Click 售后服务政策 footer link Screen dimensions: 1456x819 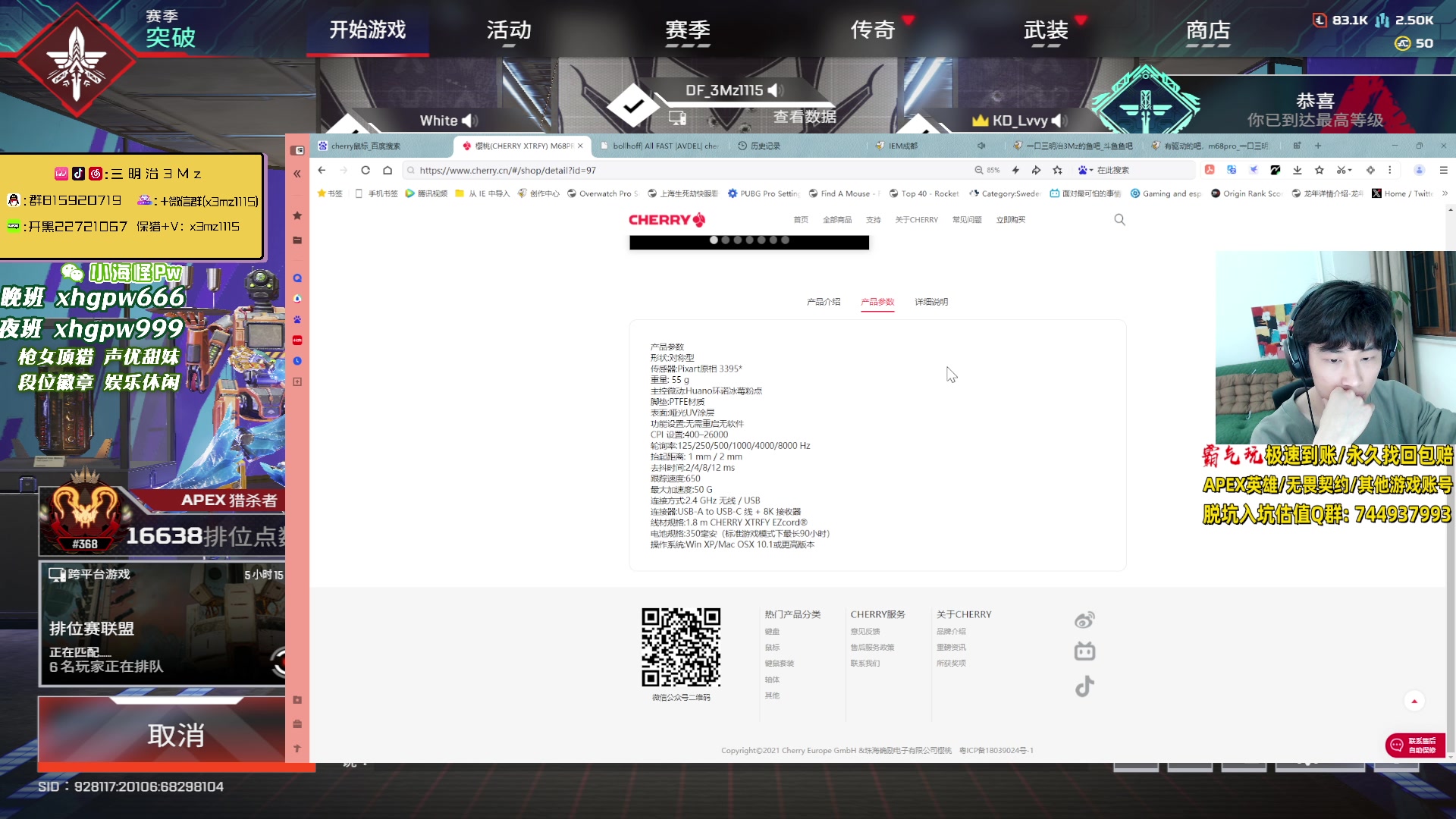click(x=872, y=648)
